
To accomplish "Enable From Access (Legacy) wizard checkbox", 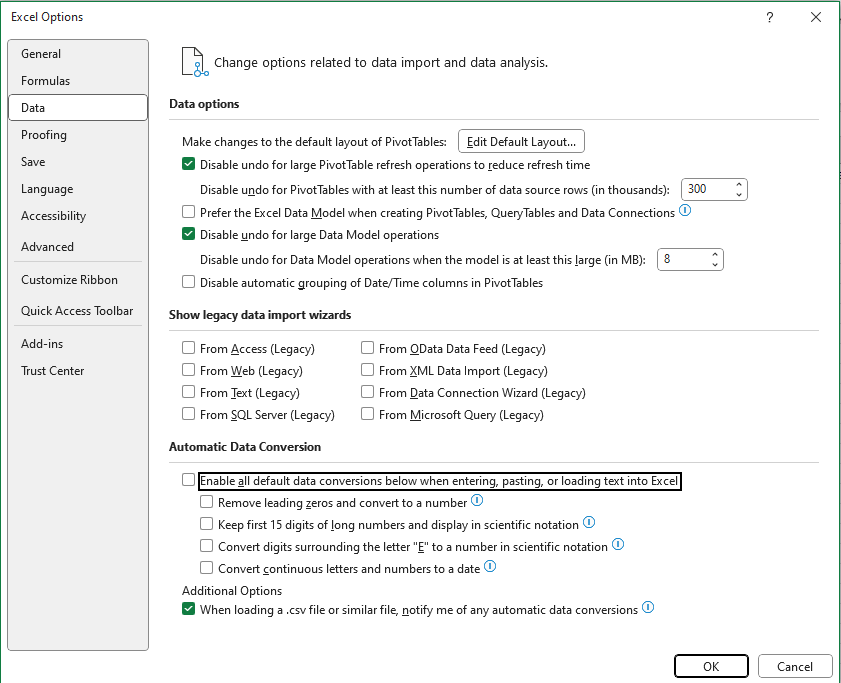I will 189,349.
